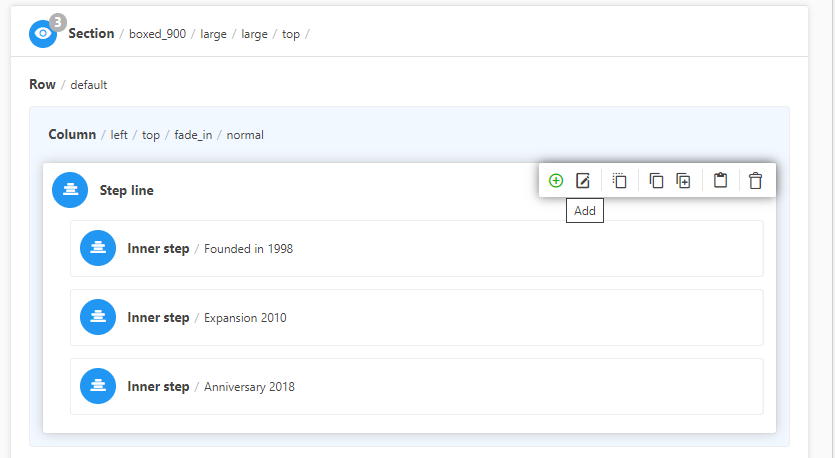The image size is (835, 458).
Task: Click the Step line title text
Action: pyautogui.click(x=127, y=190)
